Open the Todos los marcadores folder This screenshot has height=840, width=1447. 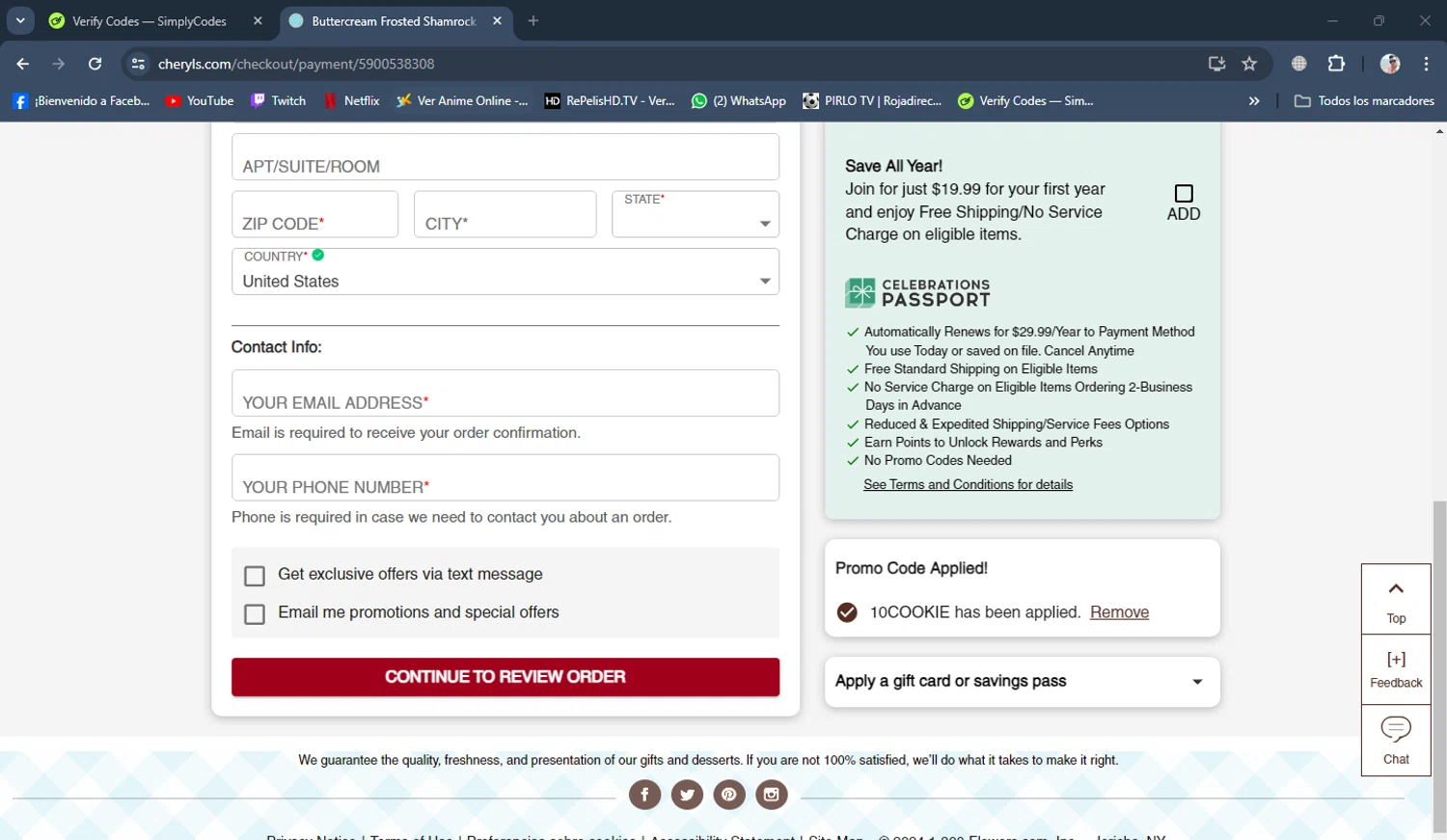tap(1364, 100)
